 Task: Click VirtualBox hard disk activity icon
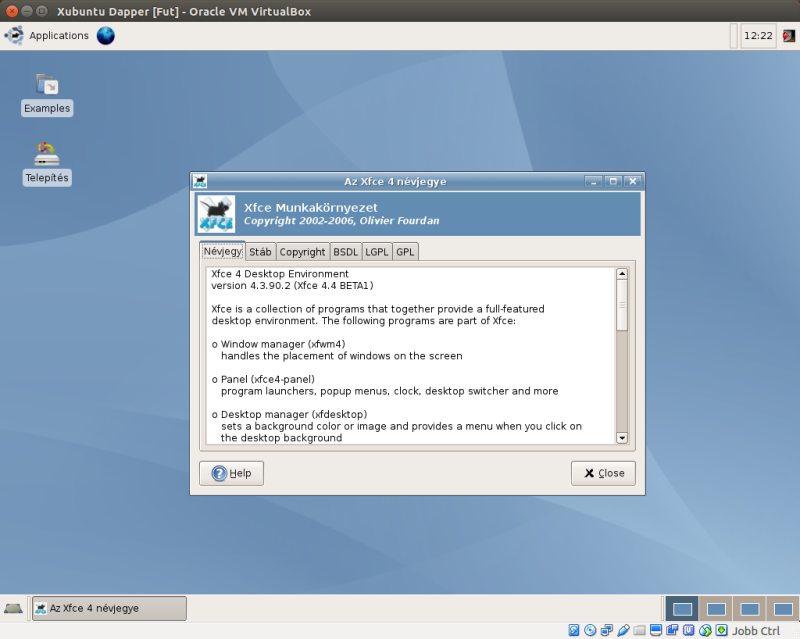(x=573, y=630)
